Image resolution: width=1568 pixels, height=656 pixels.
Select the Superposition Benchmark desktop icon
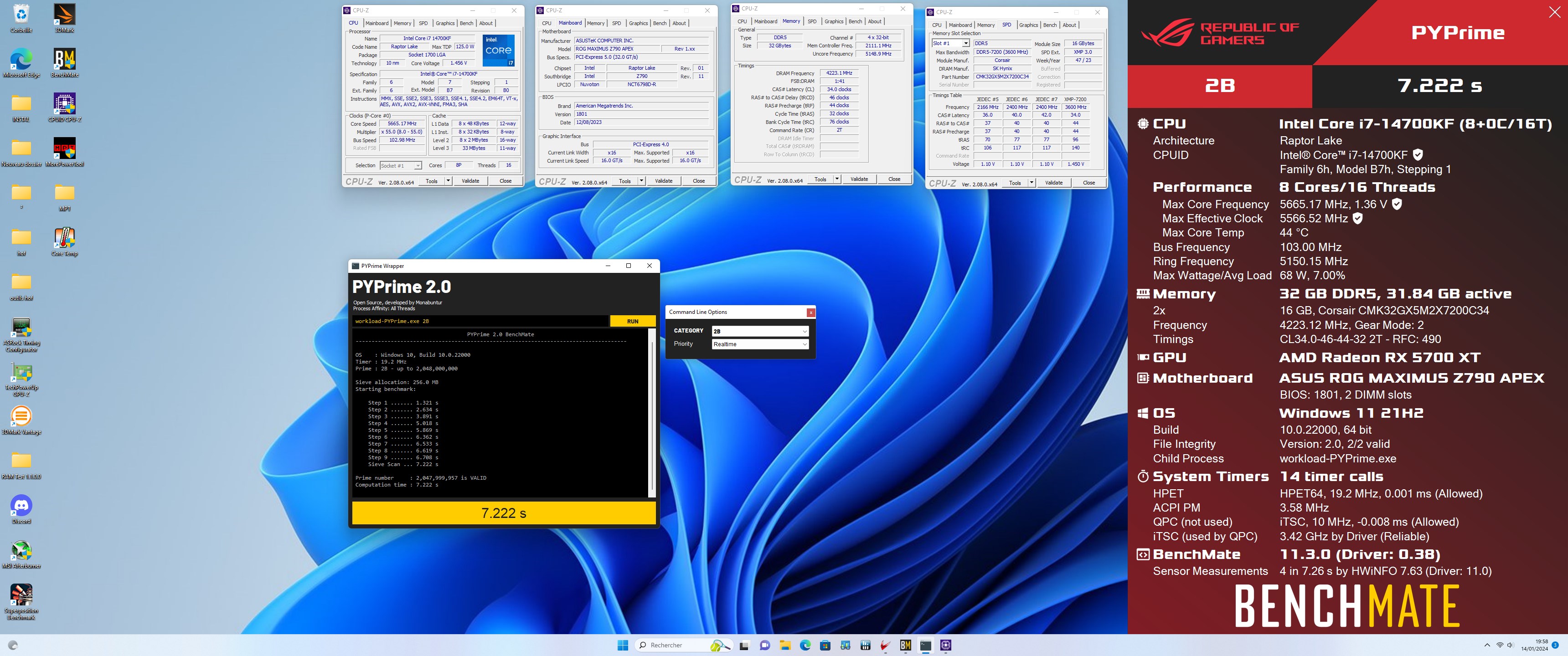pyautogui.click(x=21, y=601)
